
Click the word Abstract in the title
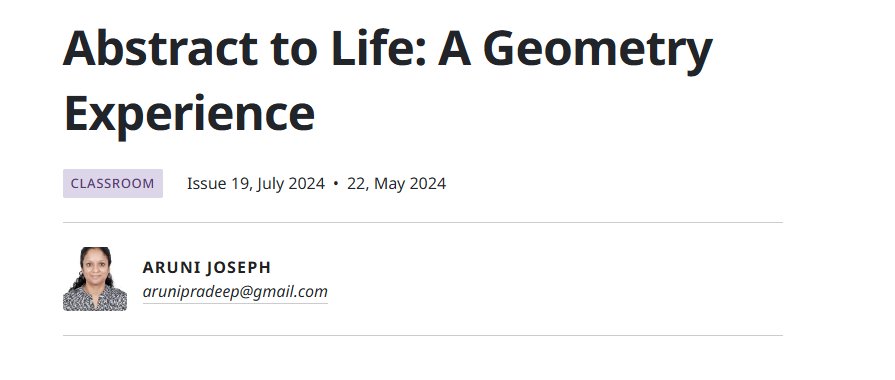[x=161, y=49]
